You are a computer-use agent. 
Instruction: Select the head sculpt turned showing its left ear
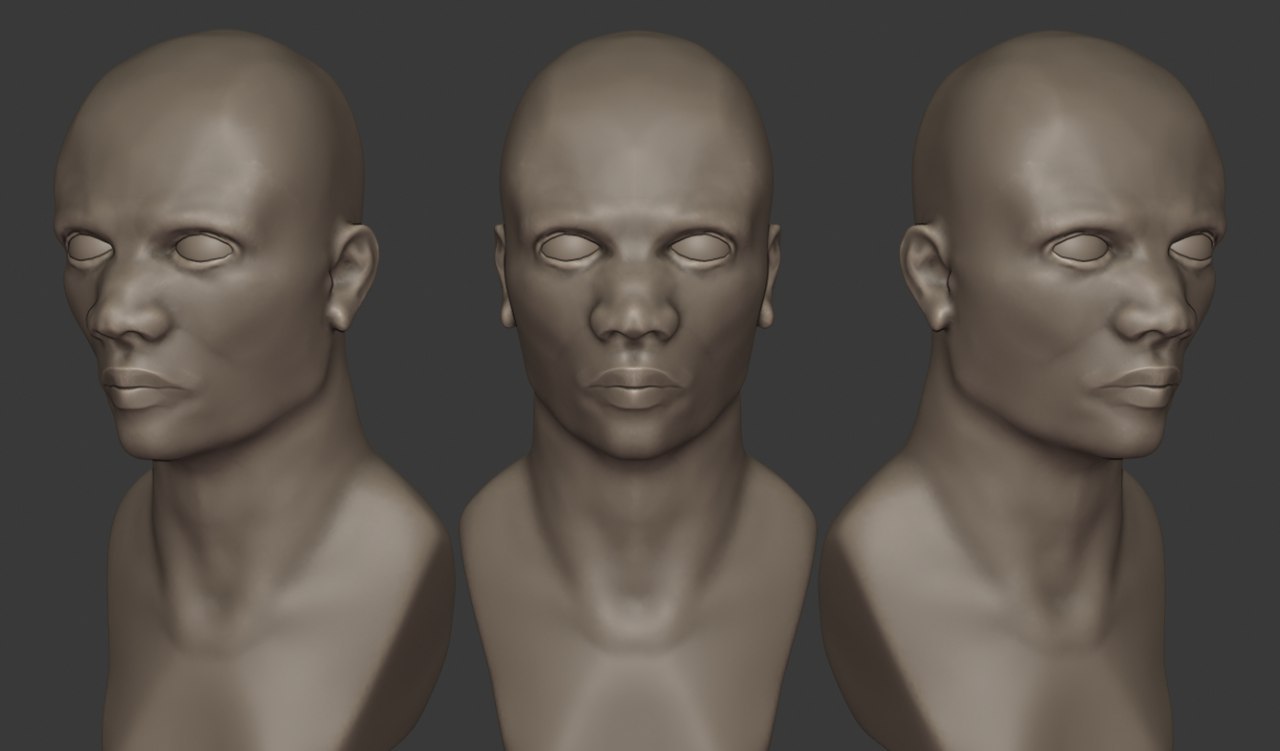[x=255, y=390]
